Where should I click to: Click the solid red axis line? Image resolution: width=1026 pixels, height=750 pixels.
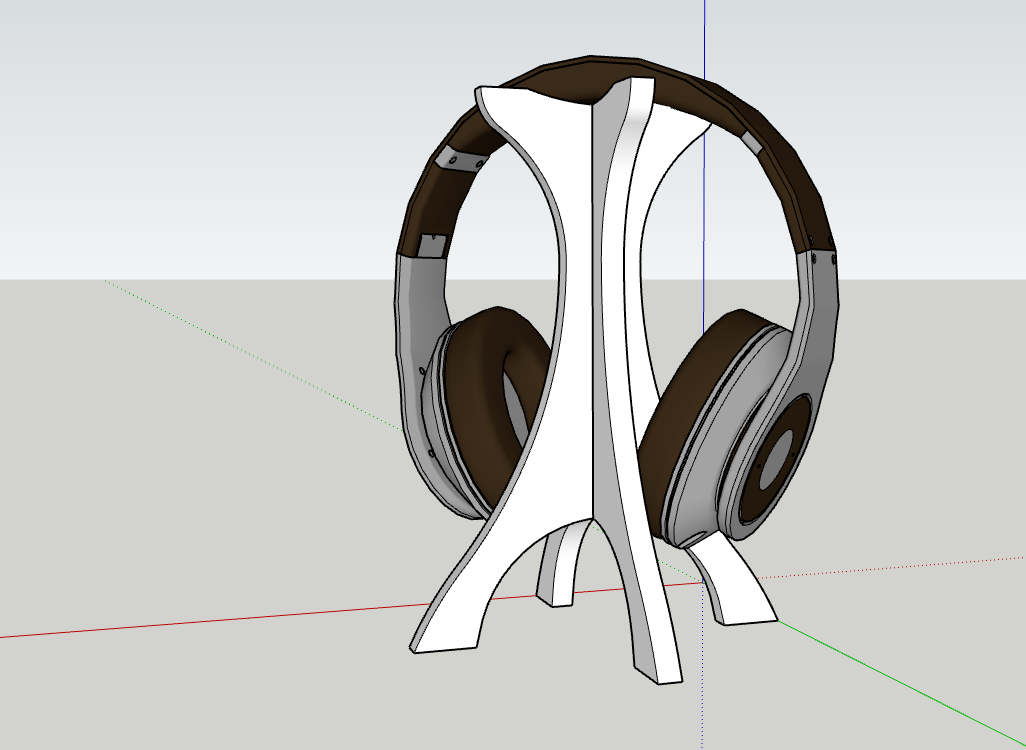point(200,620)
